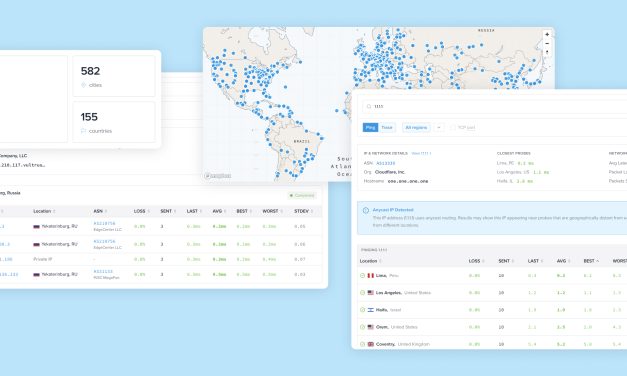Sort traceroute table by WORST column
Screen dimensions: 627x376
(272, 211)
